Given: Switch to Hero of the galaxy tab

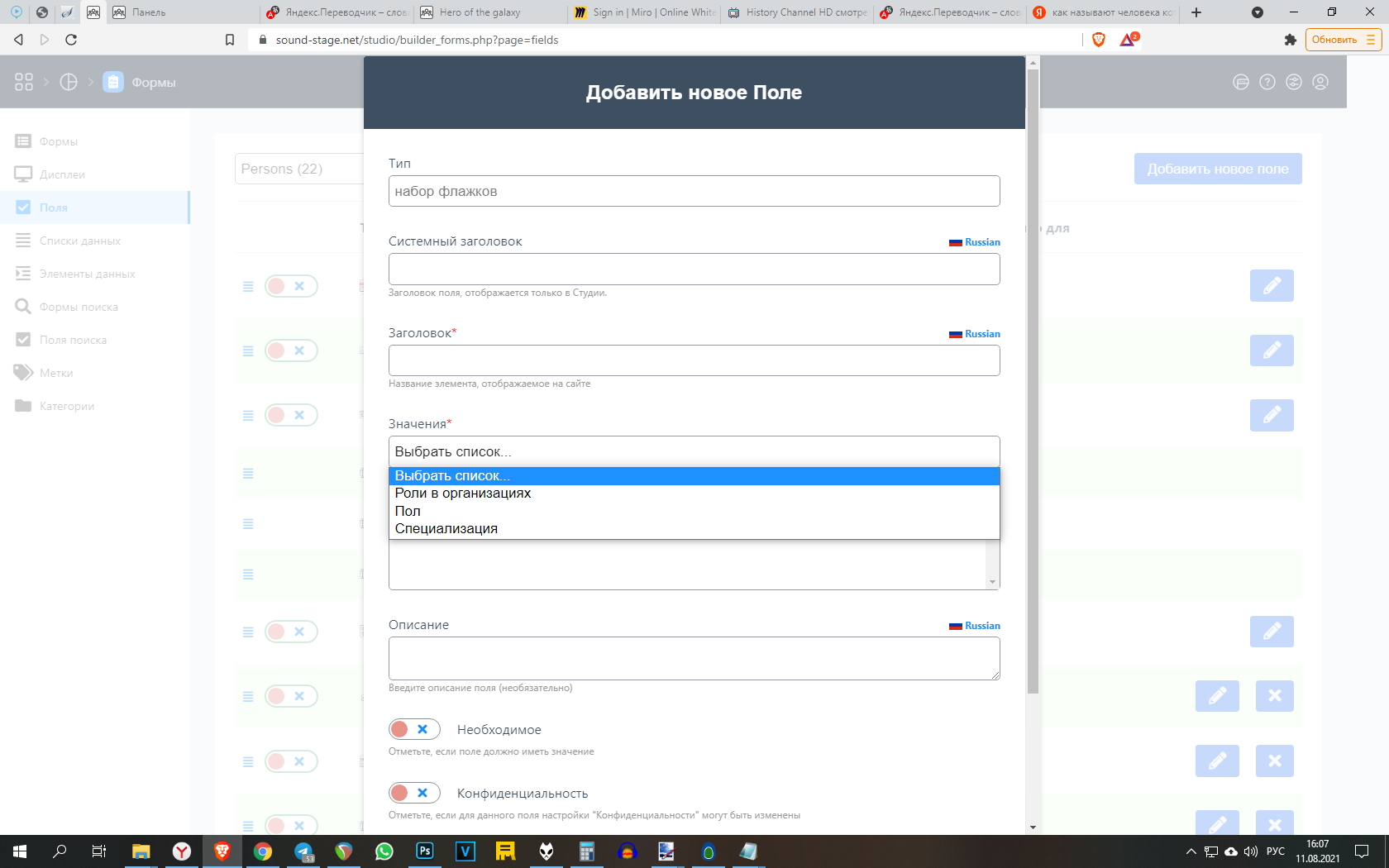Looking at the screenshot, I should tap(488, 12).
